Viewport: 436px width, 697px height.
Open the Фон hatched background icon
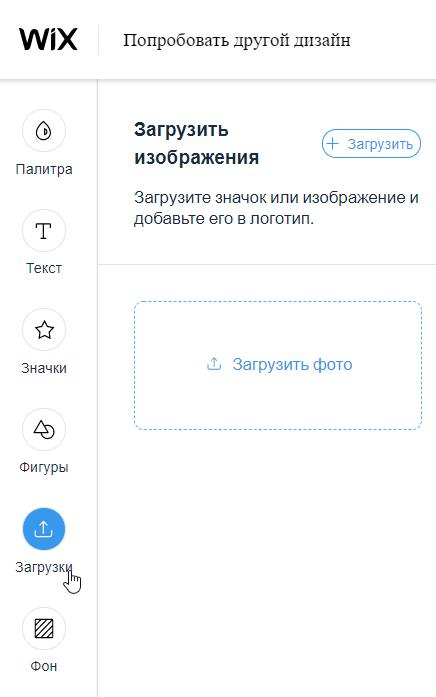coord(44,629)
